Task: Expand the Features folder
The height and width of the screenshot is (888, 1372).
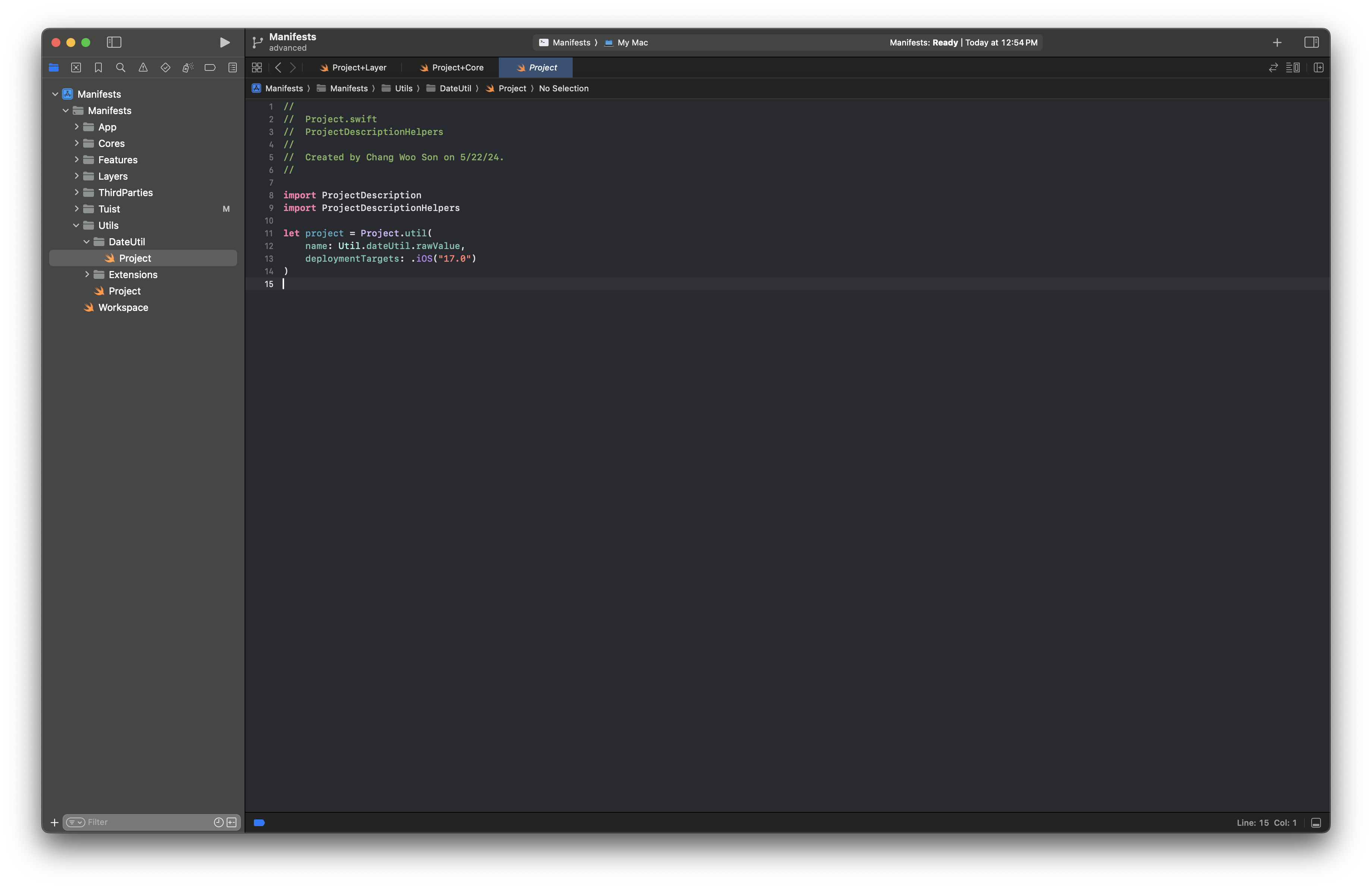Action: click(x=76, y=160)
